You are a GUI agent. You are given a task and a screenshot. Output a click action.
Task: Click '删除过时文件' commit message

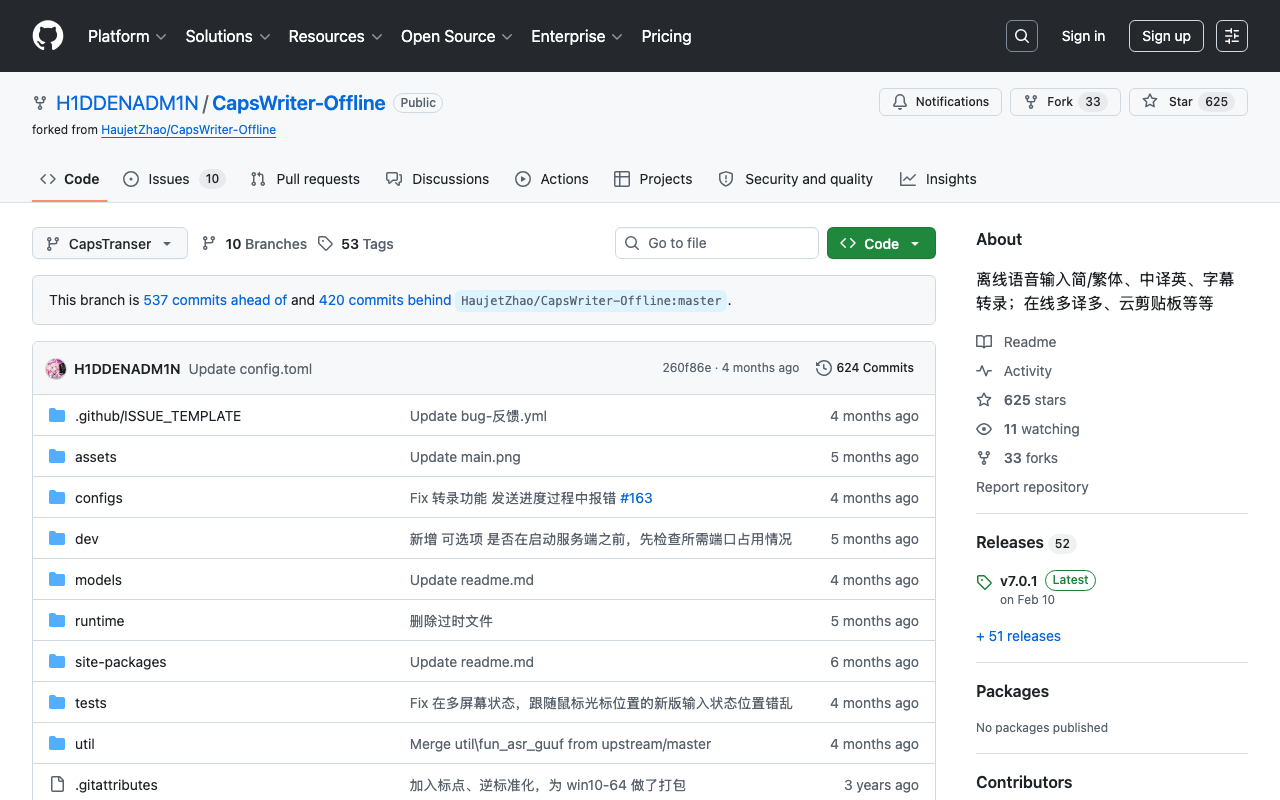tap(451, 621)
